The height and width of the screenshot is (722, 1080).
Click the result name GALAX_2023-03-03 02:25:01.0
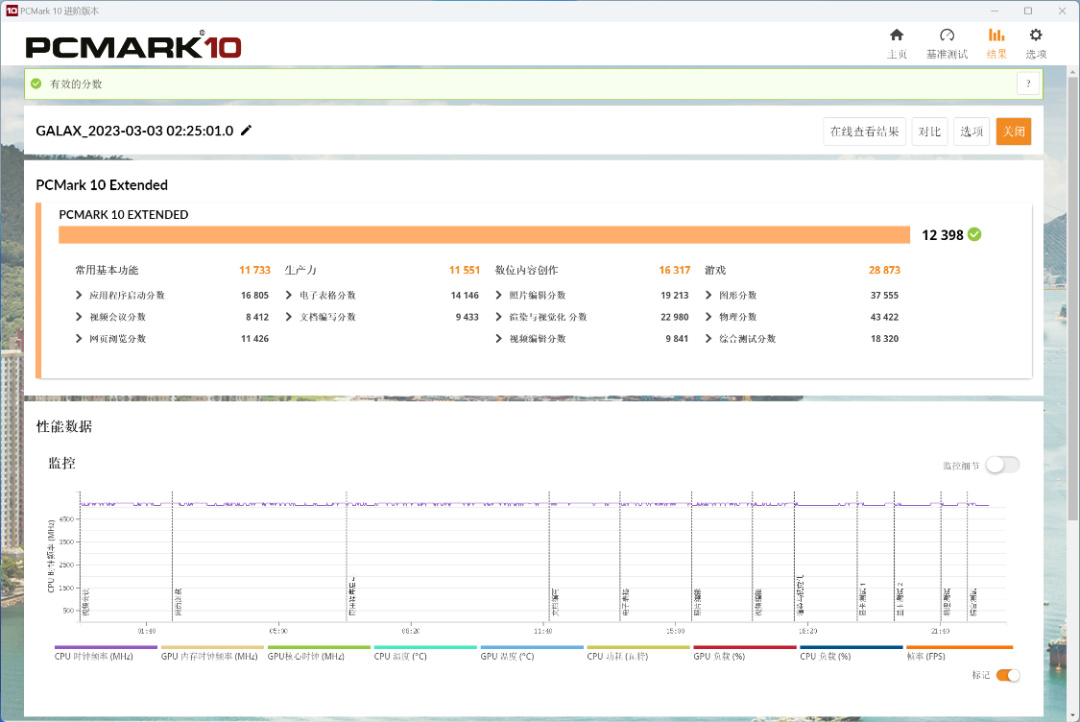tap(134, 131)
